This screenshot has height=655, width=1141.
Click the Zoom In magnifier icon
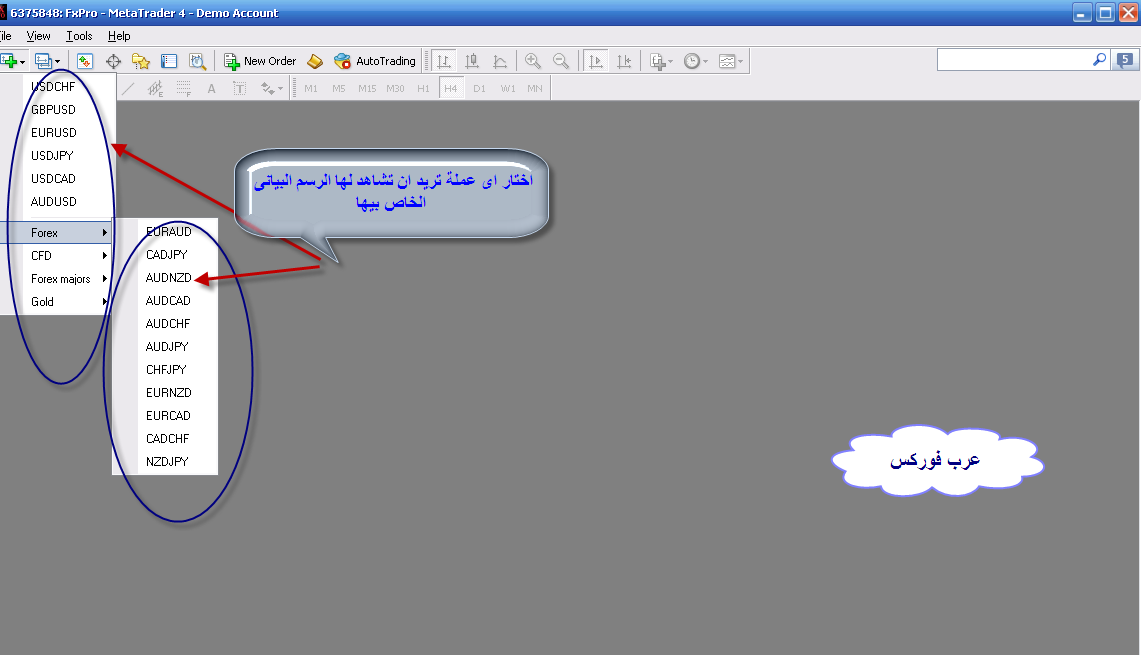pos(533,61)
